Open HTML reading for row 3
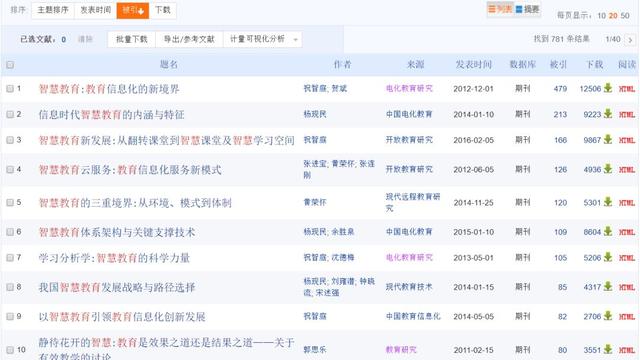Viewport: 640px width, 360px height. (627, 140)
